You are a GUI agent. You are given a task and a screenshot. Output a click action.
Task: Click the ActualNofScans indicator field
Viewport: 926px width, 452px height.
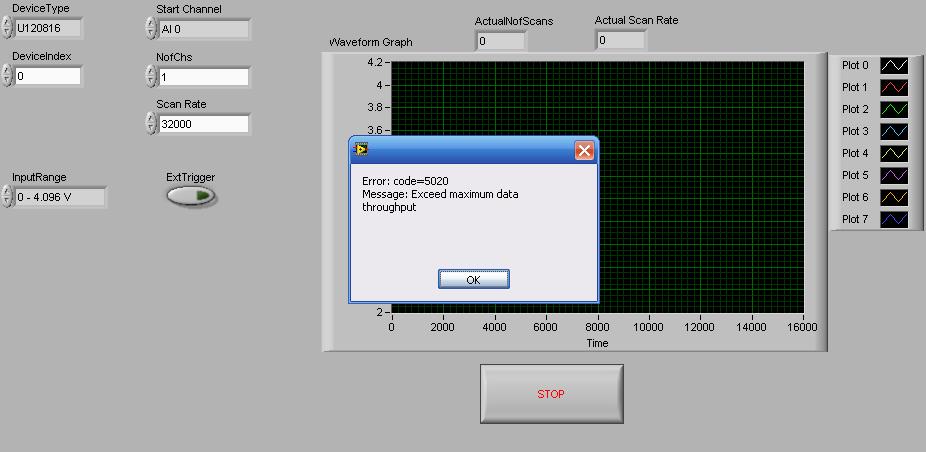tap(500, 41)
